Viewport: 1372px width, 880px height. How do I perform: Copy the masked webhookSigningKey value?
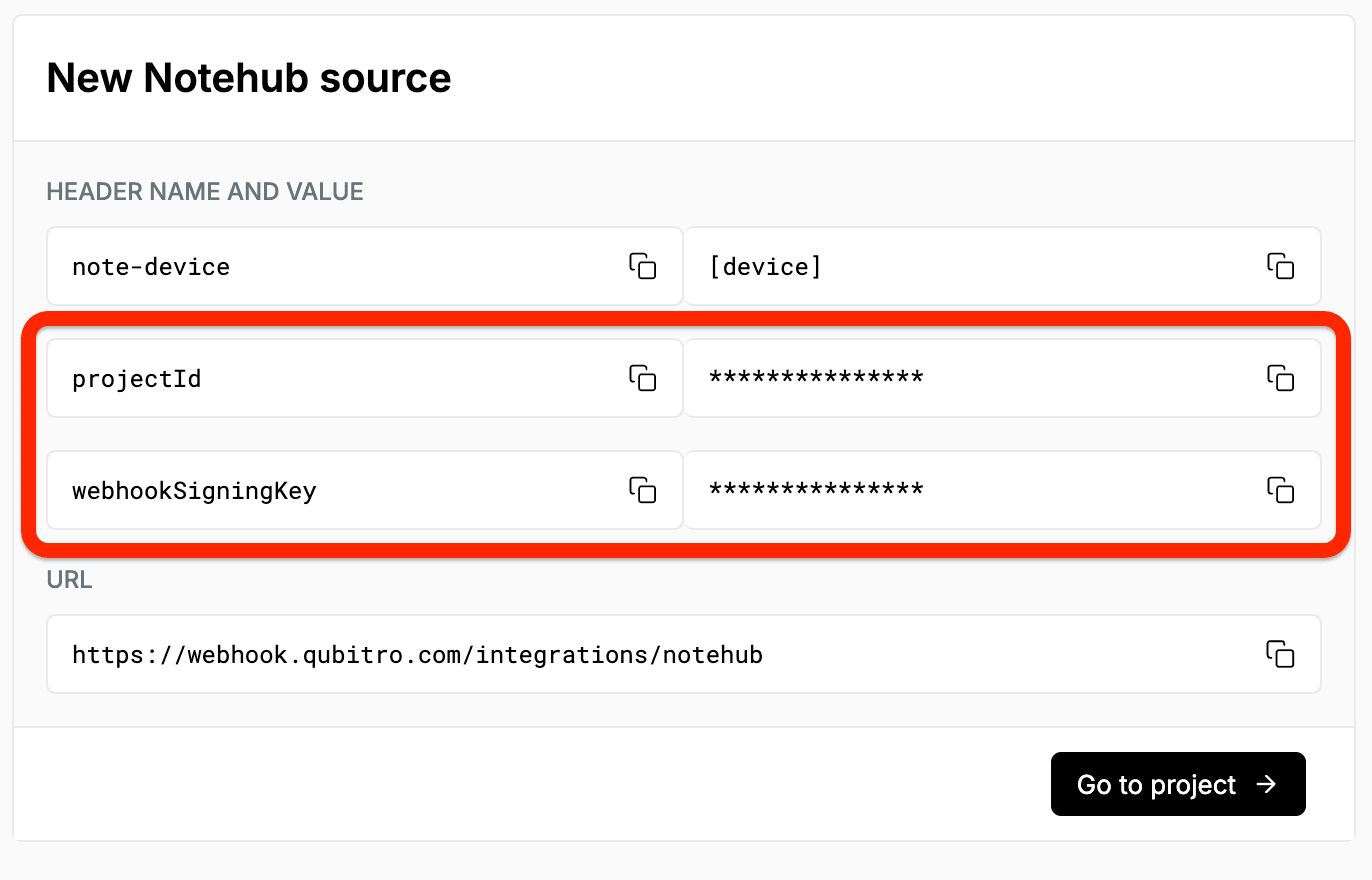(1280, 490)
